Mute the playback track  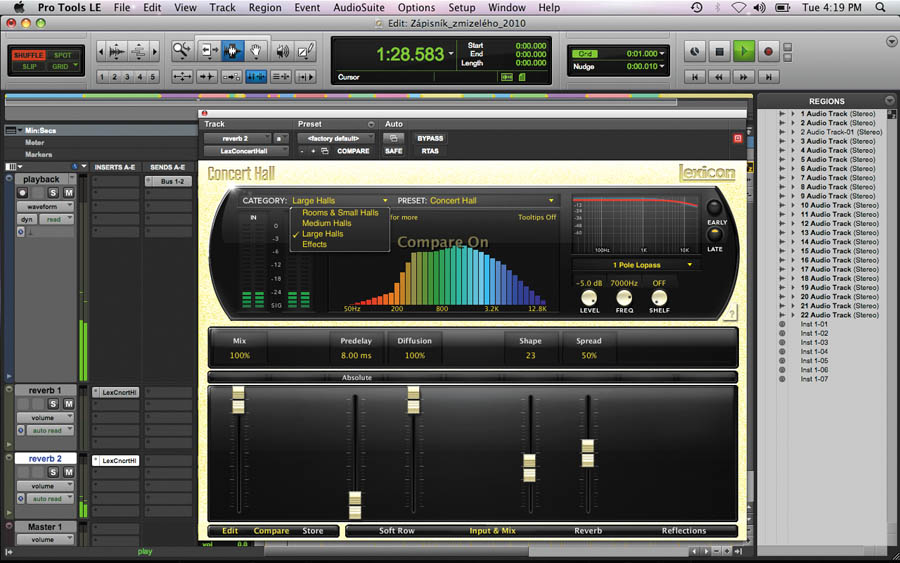coord(68,192)
